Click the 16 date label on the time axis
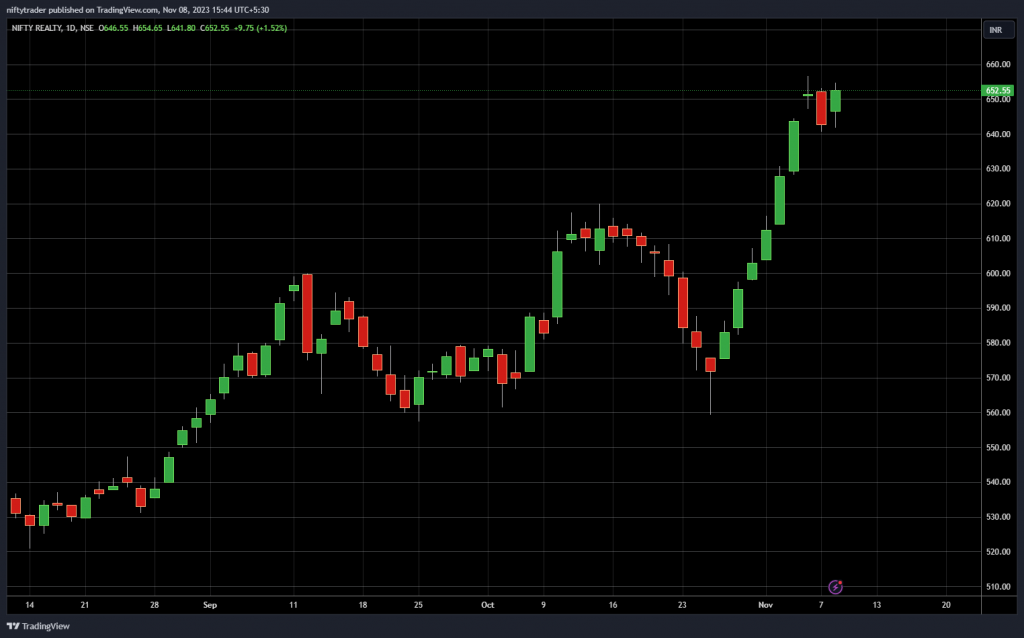Screen dimensions: 1024x638 (613, 605)
